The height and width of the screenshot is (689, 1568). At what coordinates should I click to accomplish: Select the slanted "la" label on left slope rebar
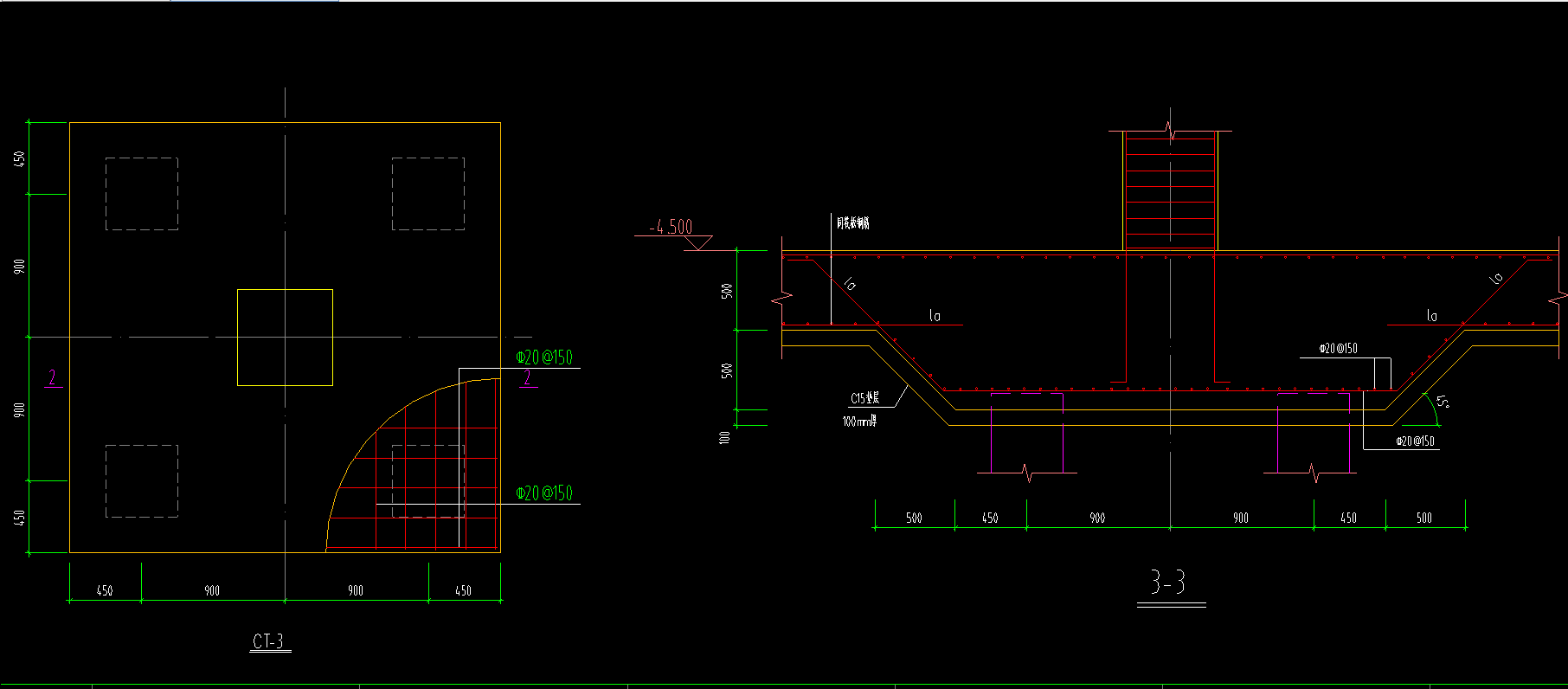click(x=851, y=283)
